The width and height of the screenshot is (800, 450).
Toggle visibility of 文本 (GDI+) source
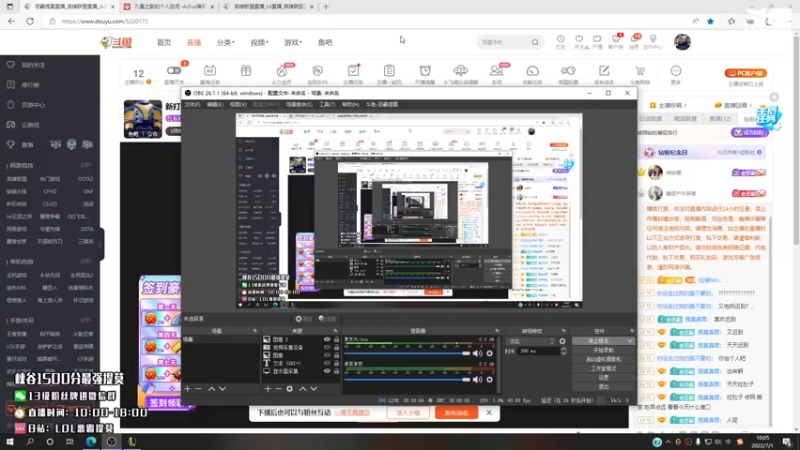point(327,363)
